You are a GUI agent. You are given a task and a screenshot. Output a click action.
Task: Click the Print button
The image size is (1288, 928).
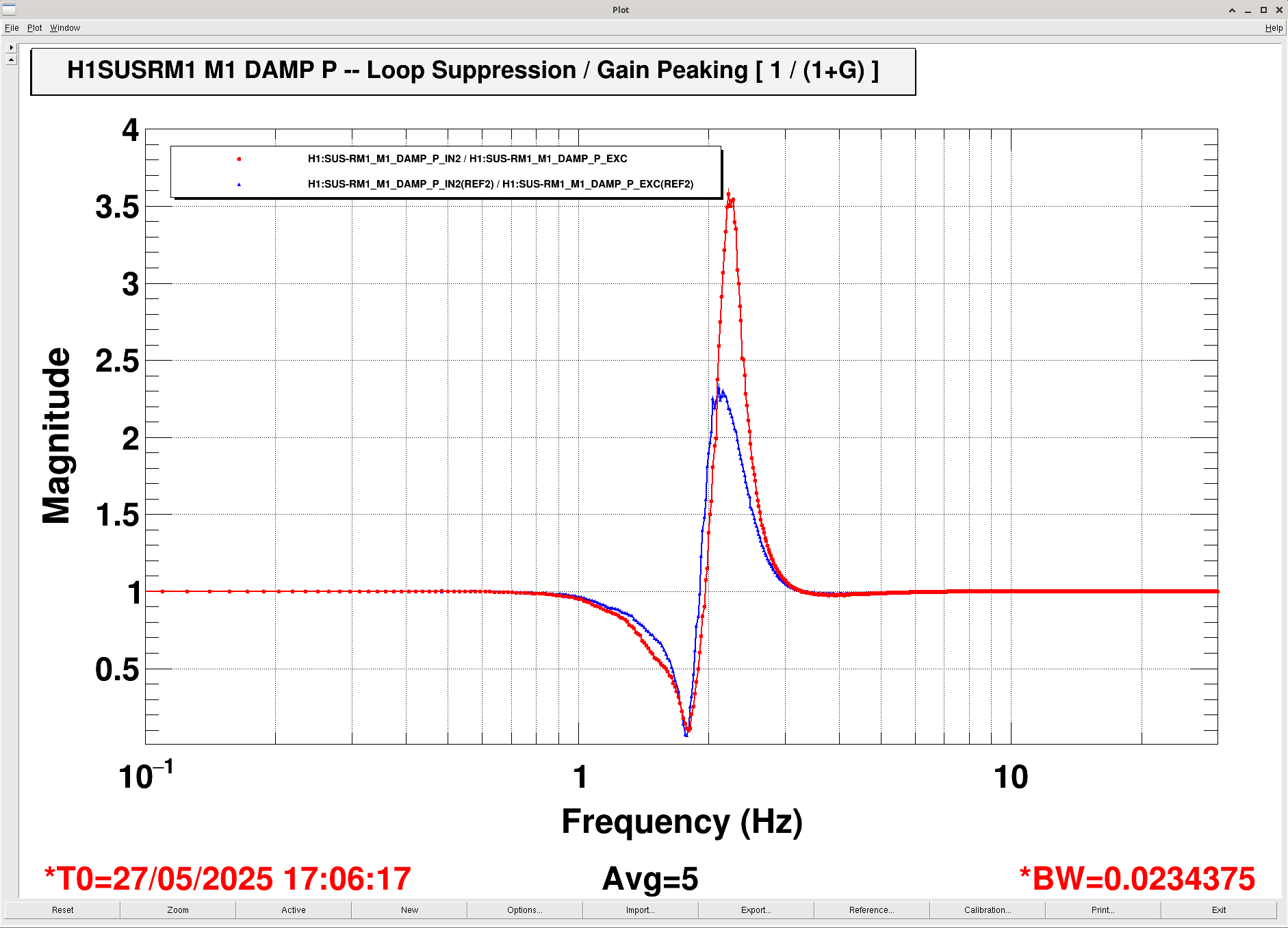coord(1103,910)
